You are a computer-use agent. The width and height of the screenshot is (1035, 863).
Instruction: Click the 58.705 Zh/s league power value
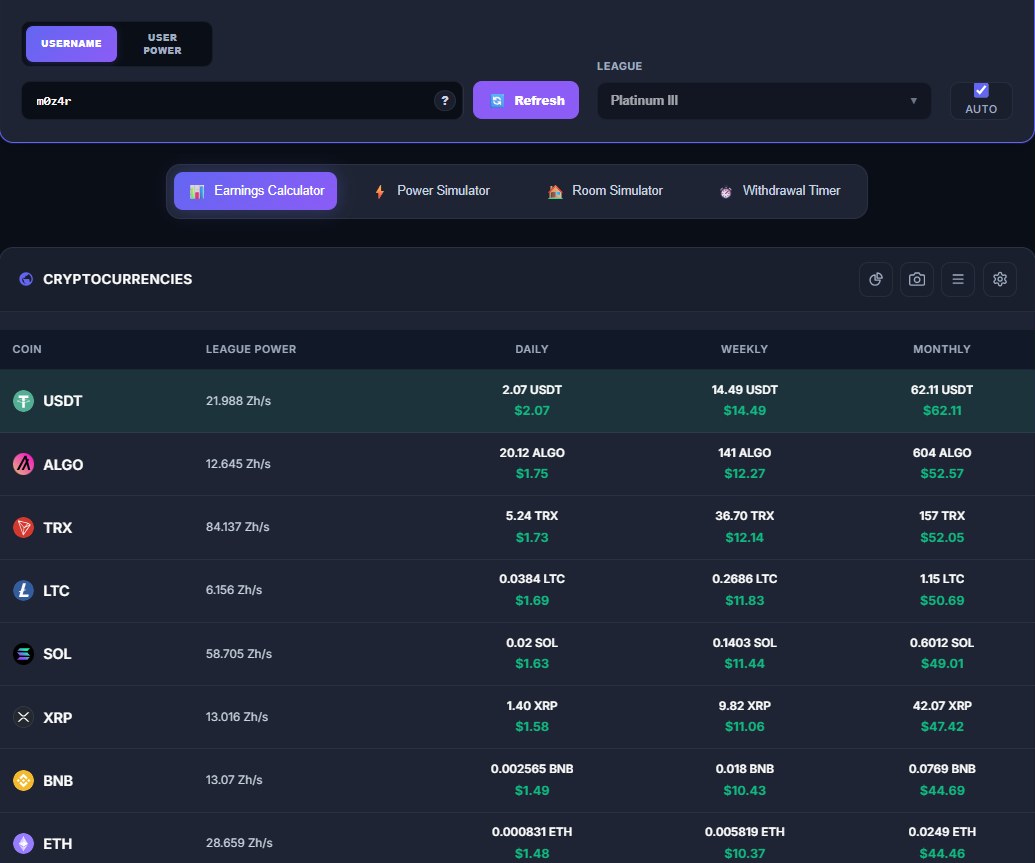tap(239, 654)
